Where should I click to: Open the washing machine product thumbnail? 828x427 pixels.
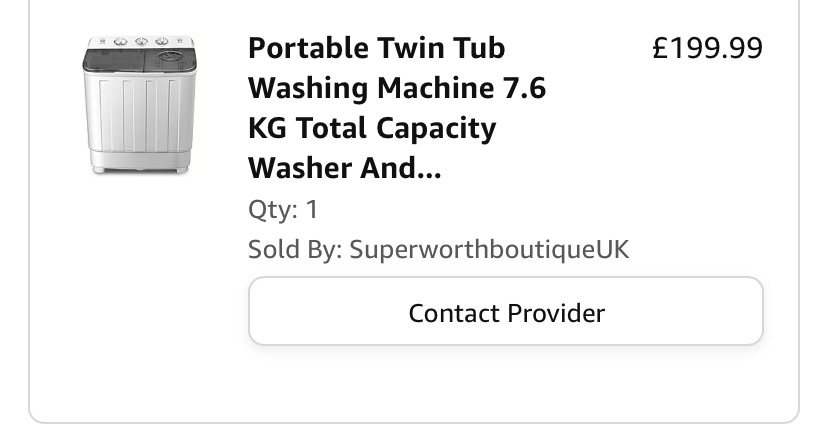(139, 105)
